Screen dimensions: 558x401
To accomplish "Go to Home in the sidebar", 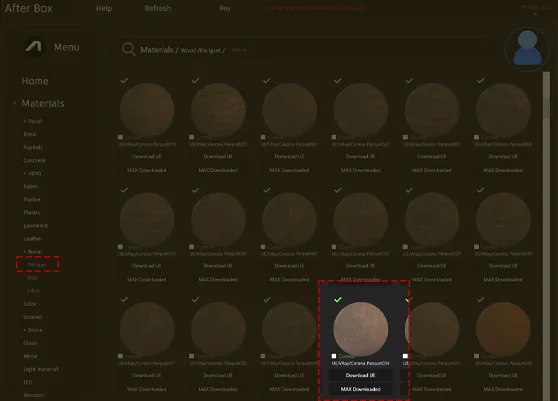I will pyautogui.click(x=35, y=81).
